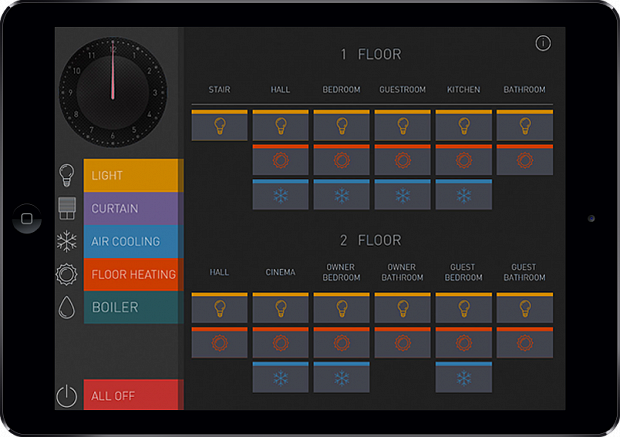Toggle the 1st floor Stair light
Viewport: 620px width, 437px height.
[219, 125]
